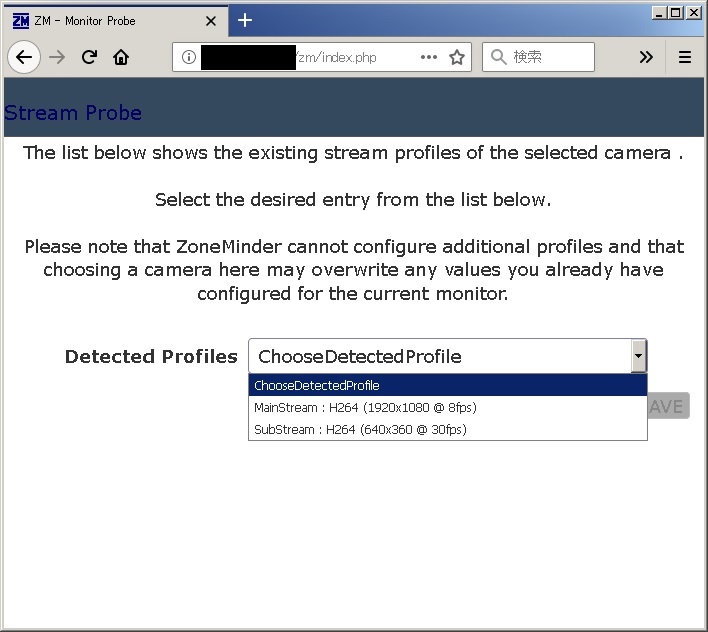
Task: Click the Detected Profiles label
Action: click(x=151, y=356)
